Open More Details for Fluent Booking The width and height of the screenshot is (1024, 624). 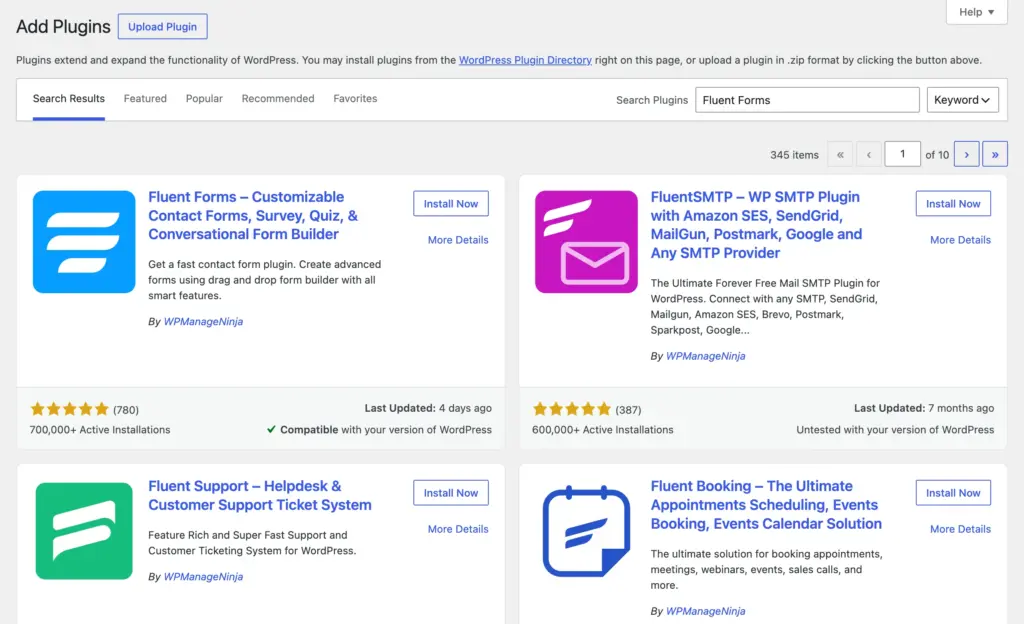960,529
